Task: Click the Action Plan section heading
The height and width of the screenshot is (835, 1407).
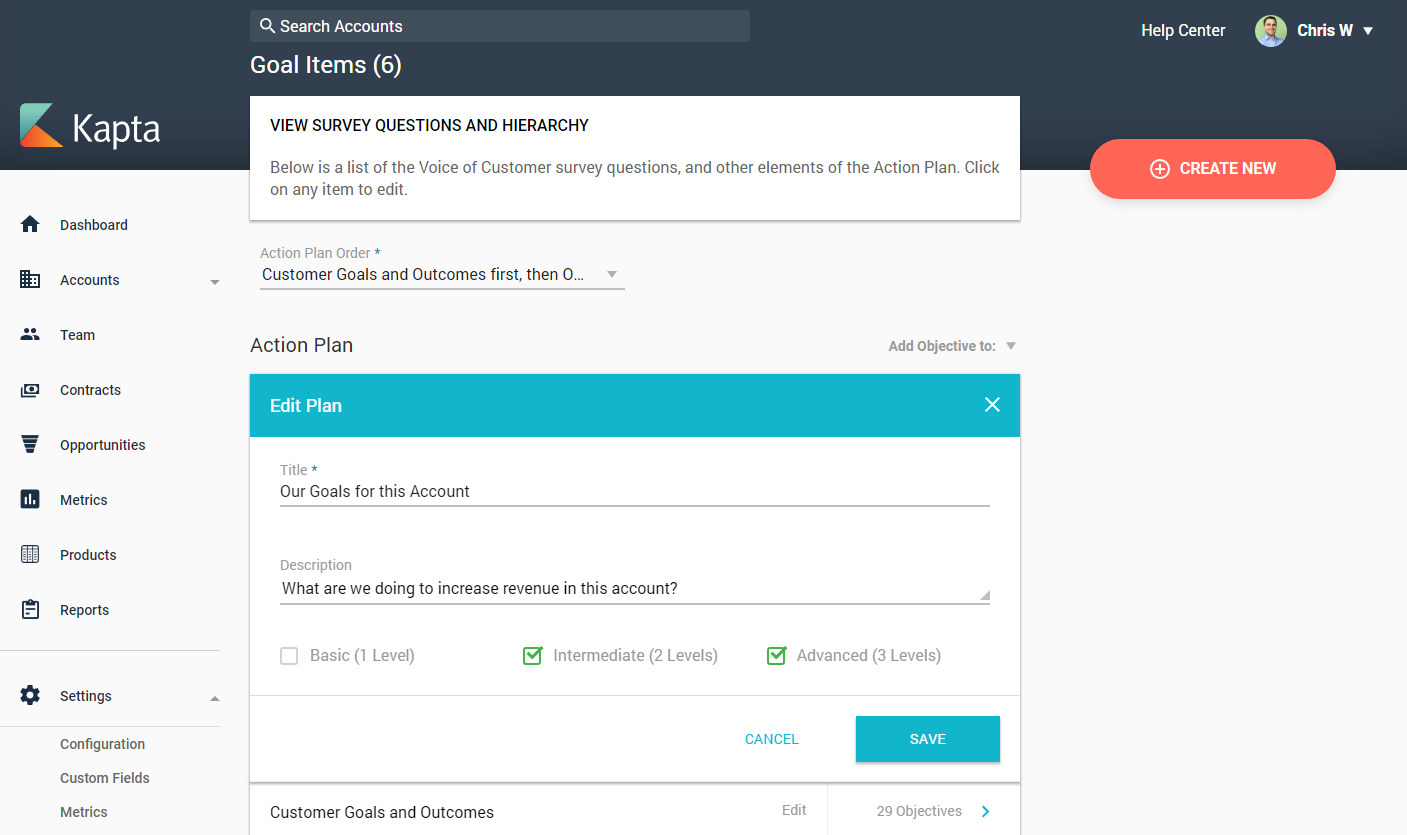Action: (301, 345)
